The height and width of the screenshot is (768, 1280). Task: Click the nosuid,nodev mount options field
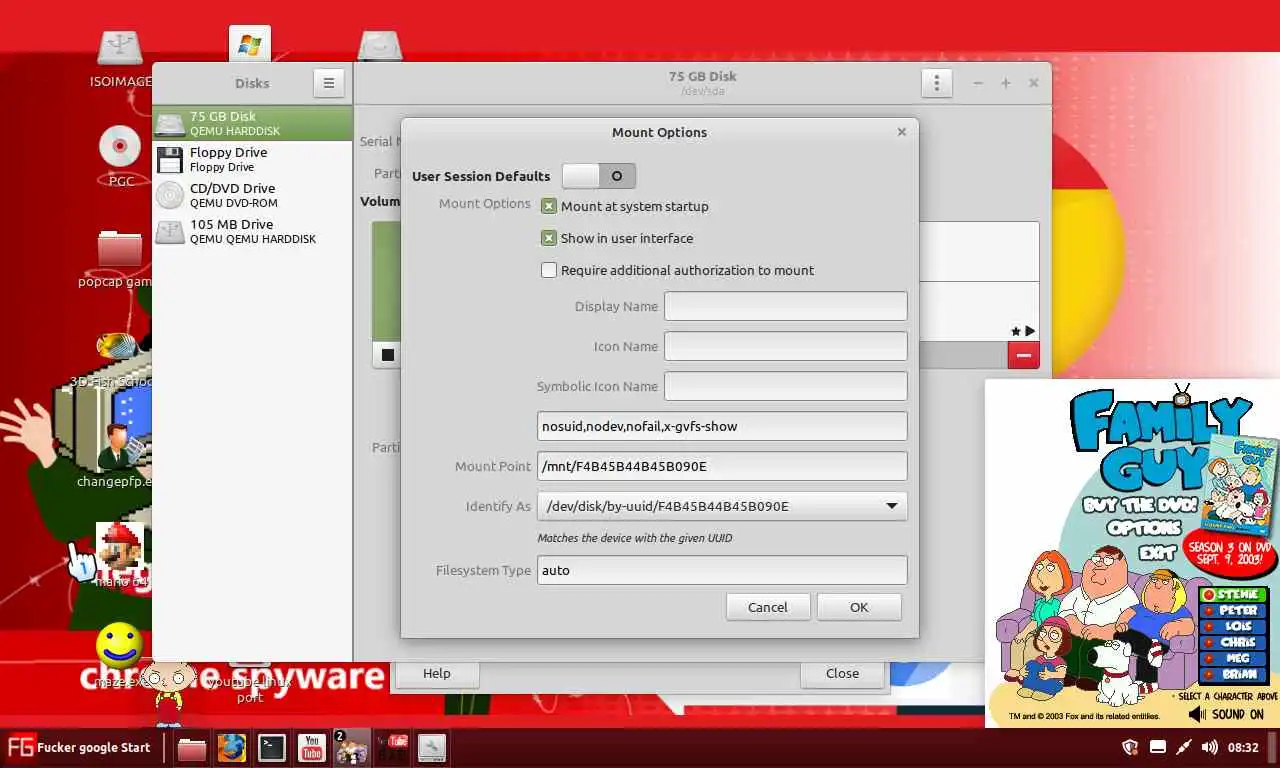(x=722, y=426)
